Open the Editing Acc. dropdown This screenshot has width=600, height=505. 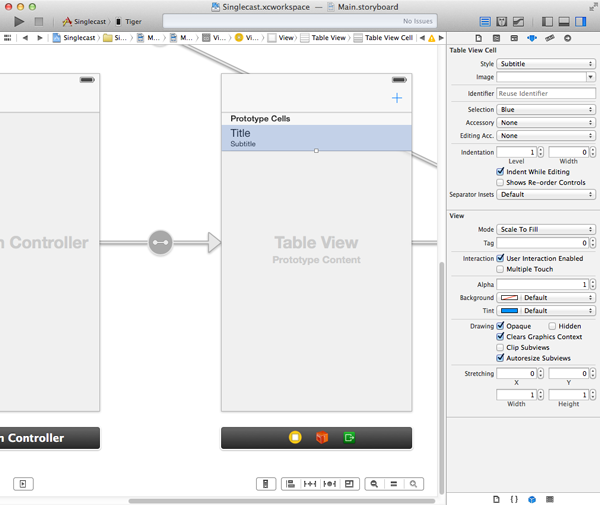(x=546, y=136)
